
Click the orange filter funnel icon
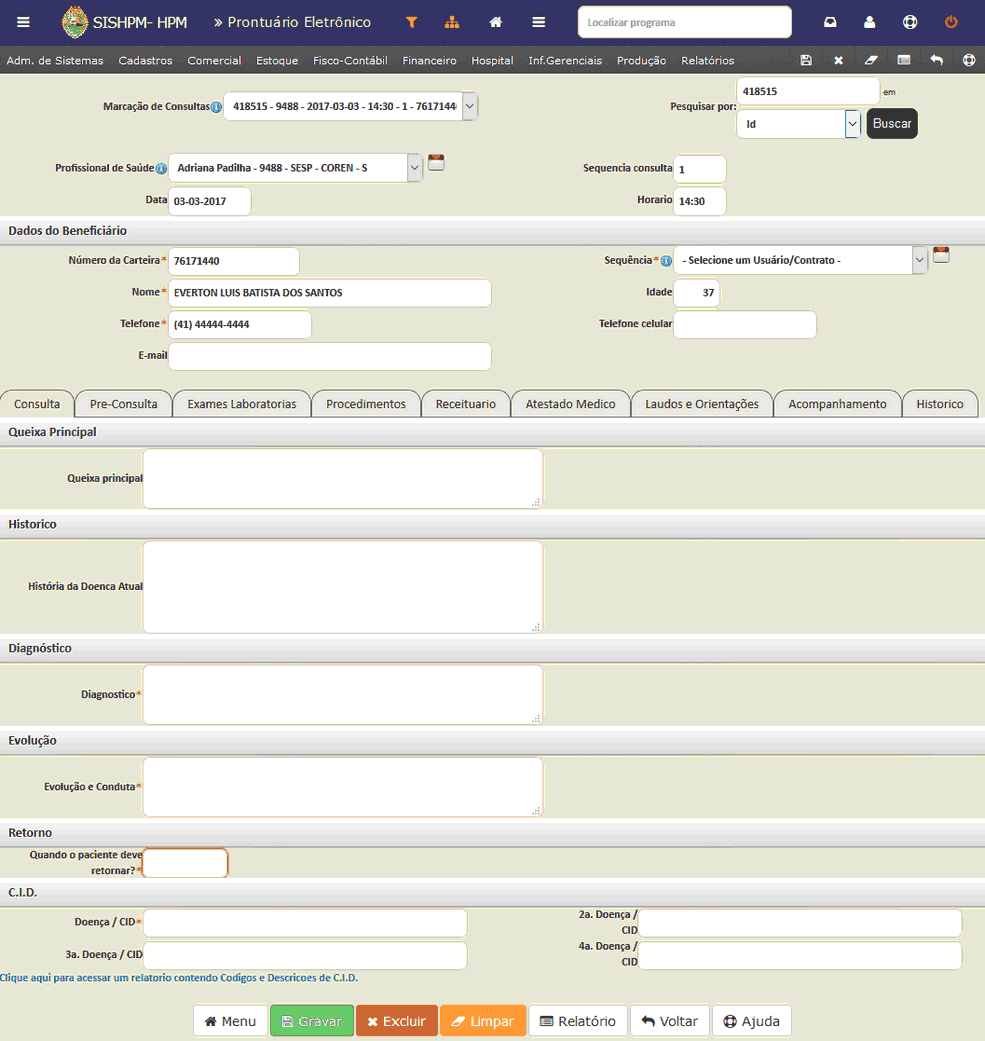tap(412, 22)
